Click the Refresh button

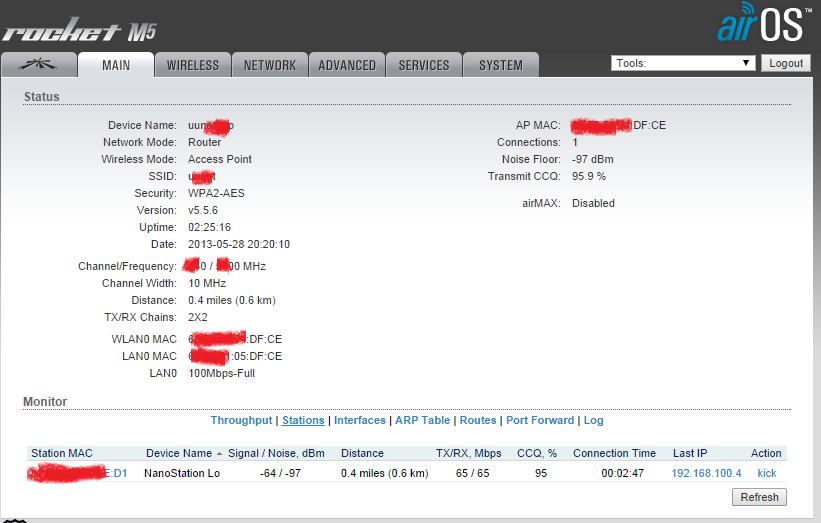pyautogui.click(x=759, y=497)
